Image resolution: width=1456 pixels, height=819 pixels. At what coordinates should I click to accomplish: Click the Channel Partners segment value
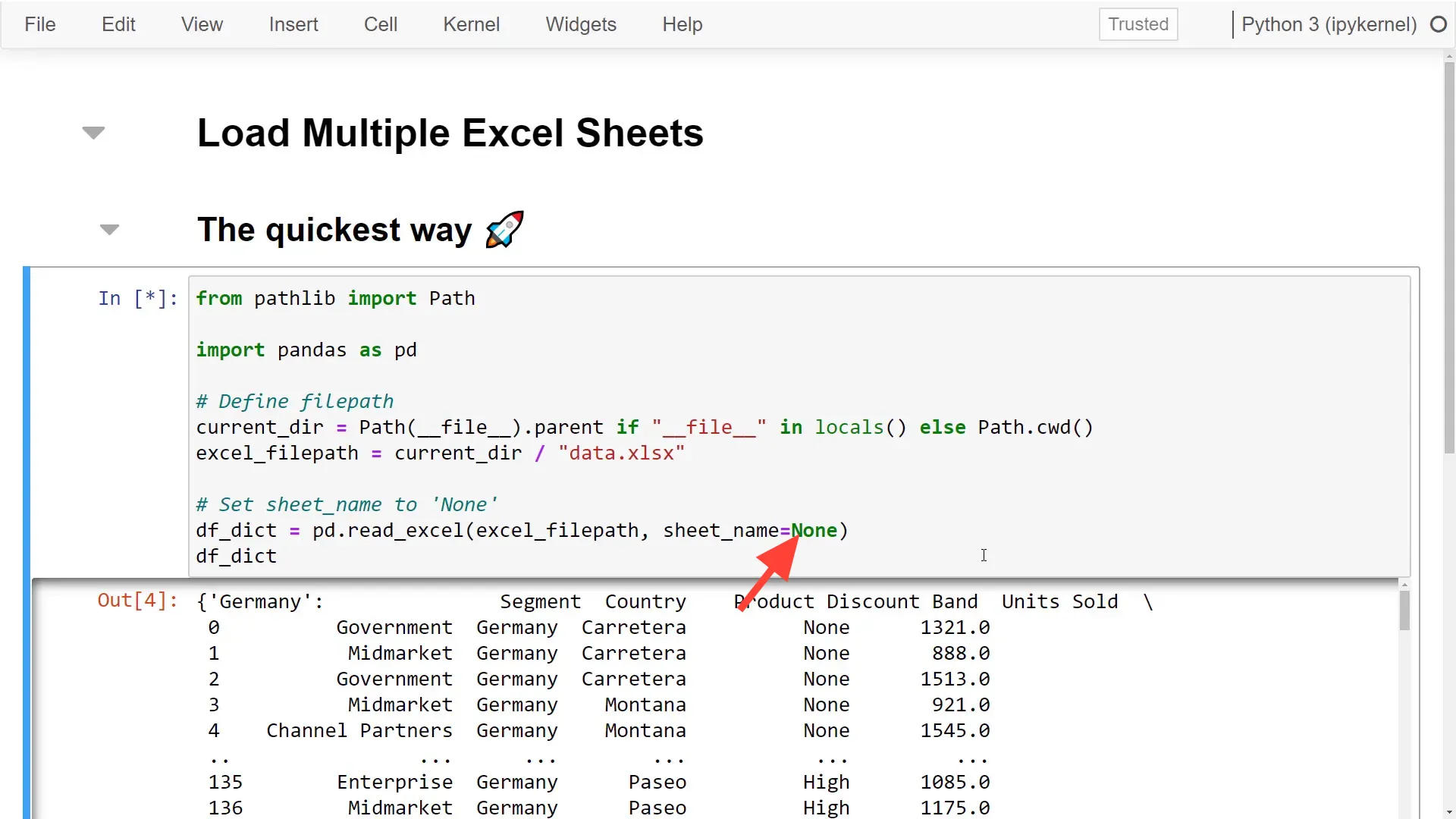coord(359,731)
